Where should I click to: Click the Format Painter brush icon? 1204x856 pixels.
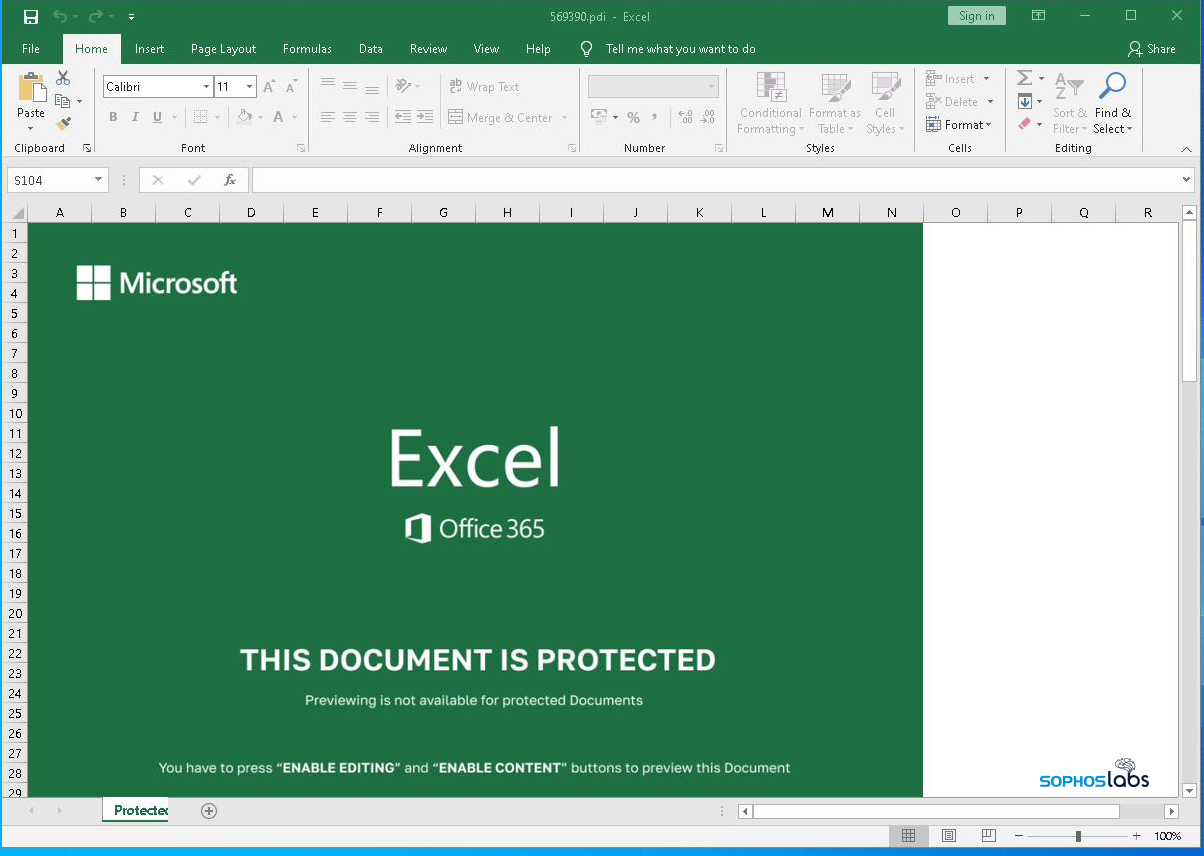[64, 124]
